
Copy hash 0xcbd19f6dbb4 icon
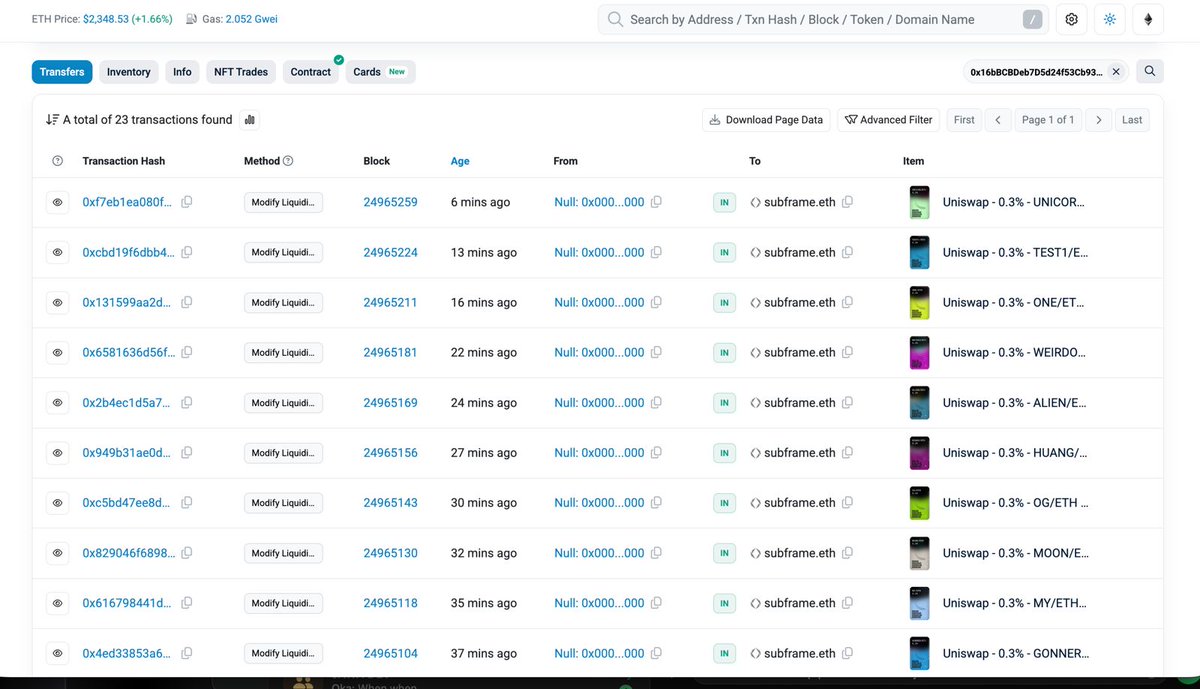click(186, 252)
